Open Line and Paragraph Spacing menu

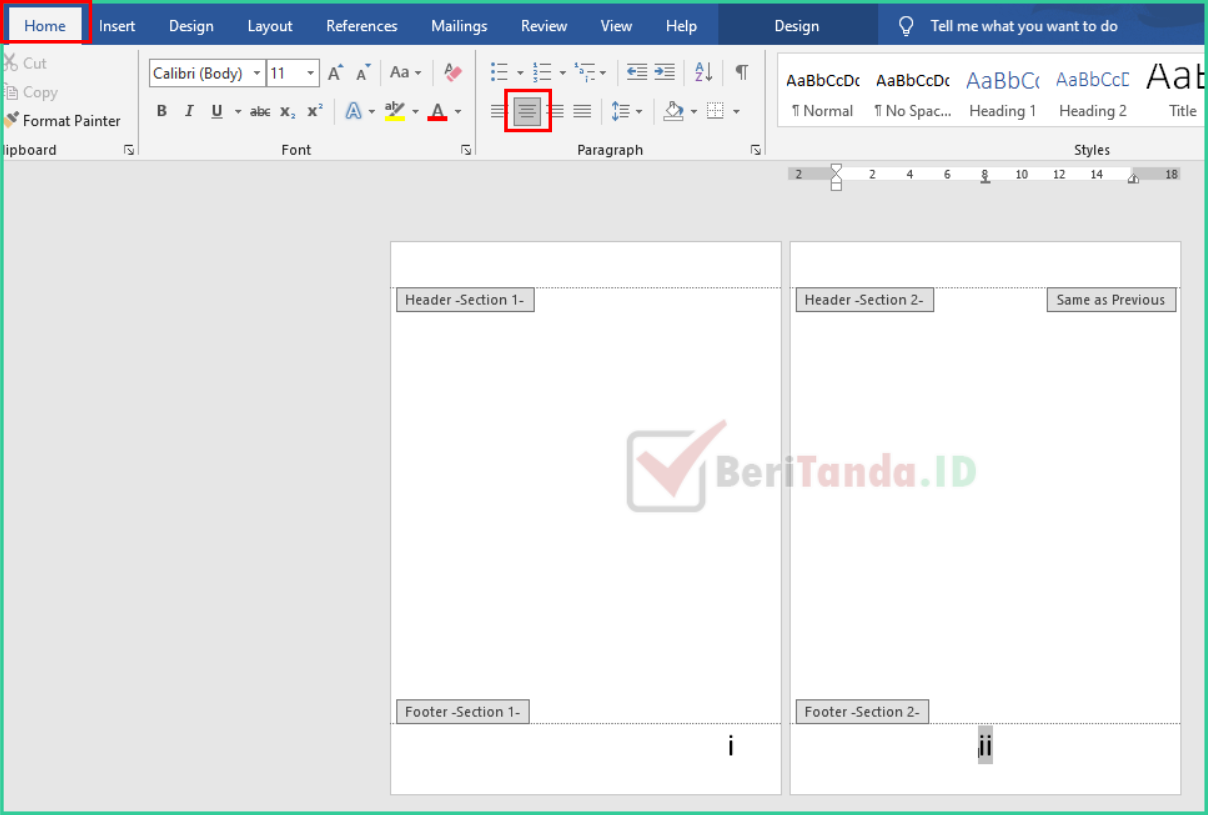(626, 111)
